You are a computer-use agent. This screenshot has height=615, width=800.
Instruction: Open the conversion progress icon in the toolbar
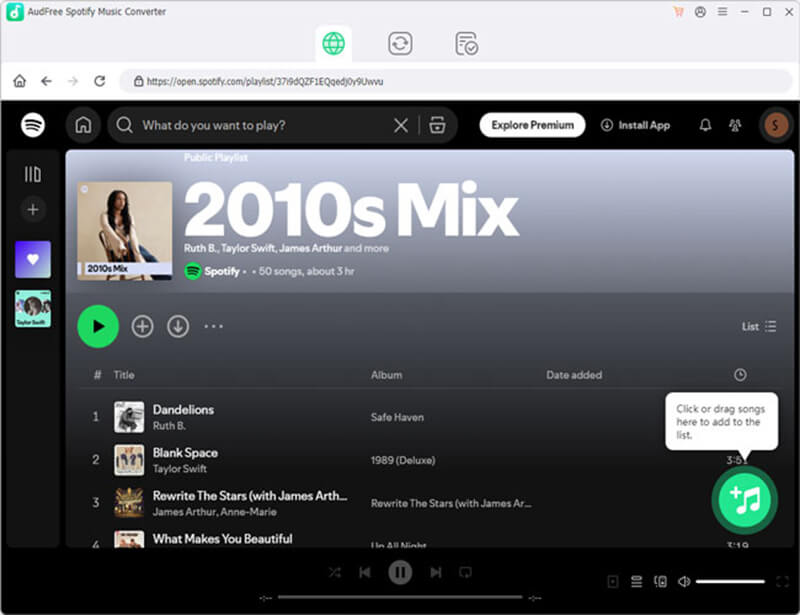400,44
